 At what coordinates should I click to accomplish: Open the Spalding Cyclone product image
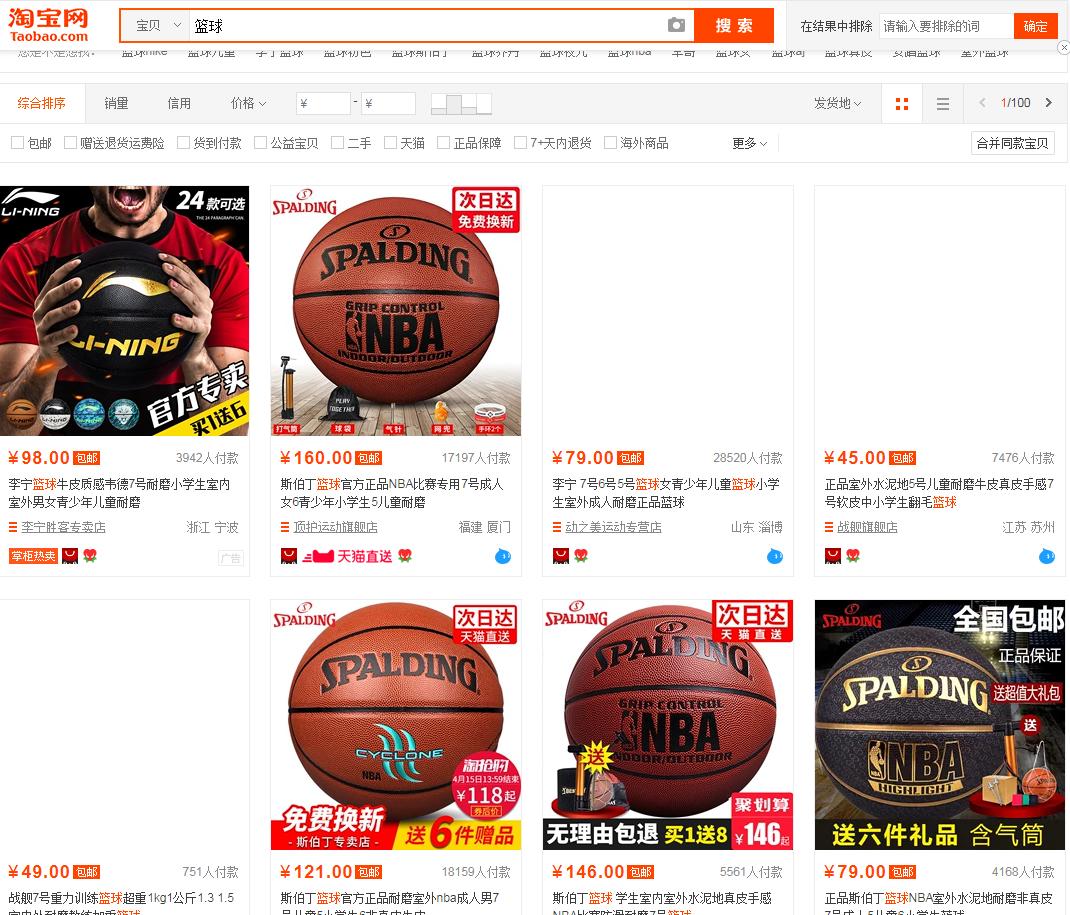coord(396,725)
